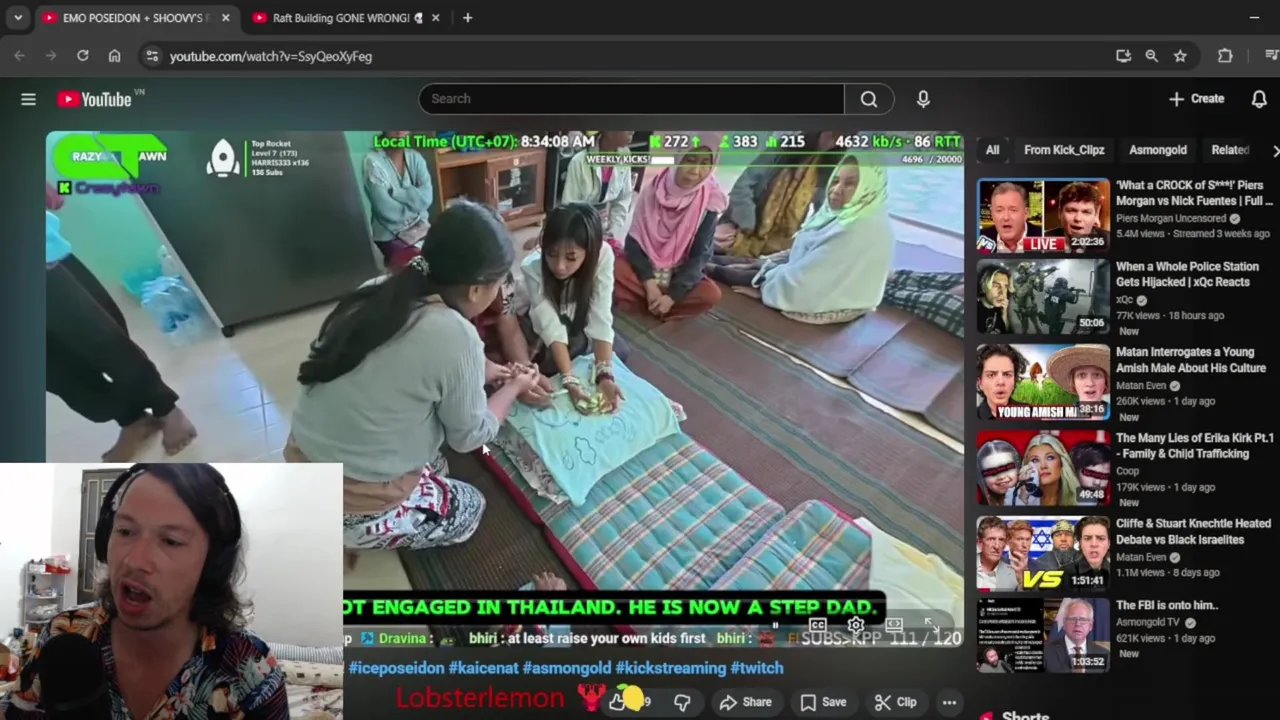Share the video
The image size is (1280, 720).
[746, 702]
